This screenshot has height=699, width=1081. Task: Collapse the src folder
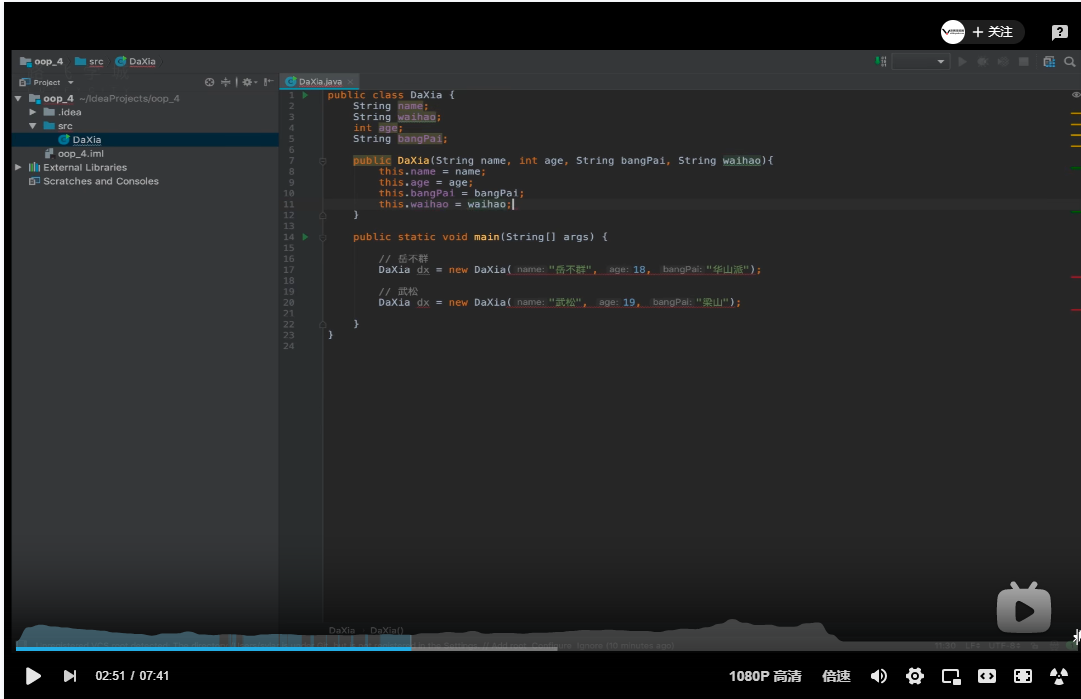point(32,126)
